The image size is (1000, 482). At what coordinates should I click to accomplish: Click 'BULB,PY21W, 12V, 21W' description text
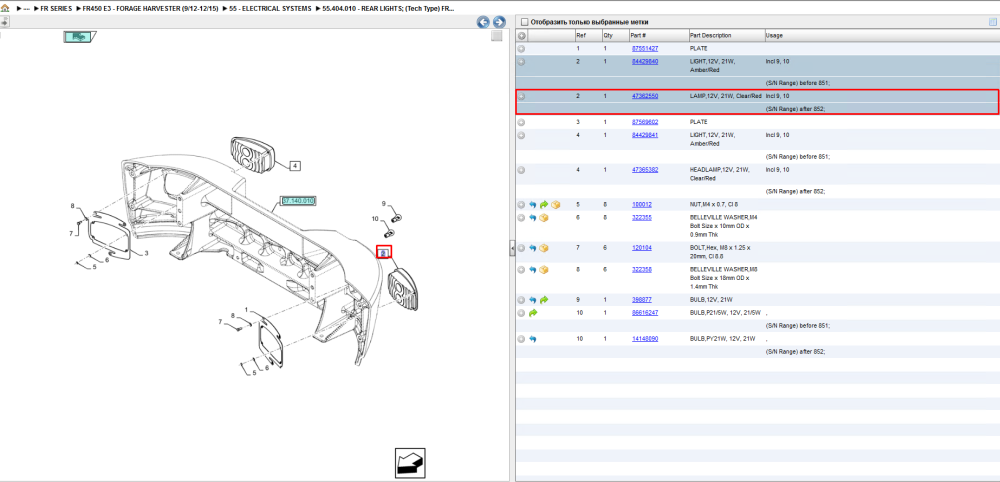[723, 339]
